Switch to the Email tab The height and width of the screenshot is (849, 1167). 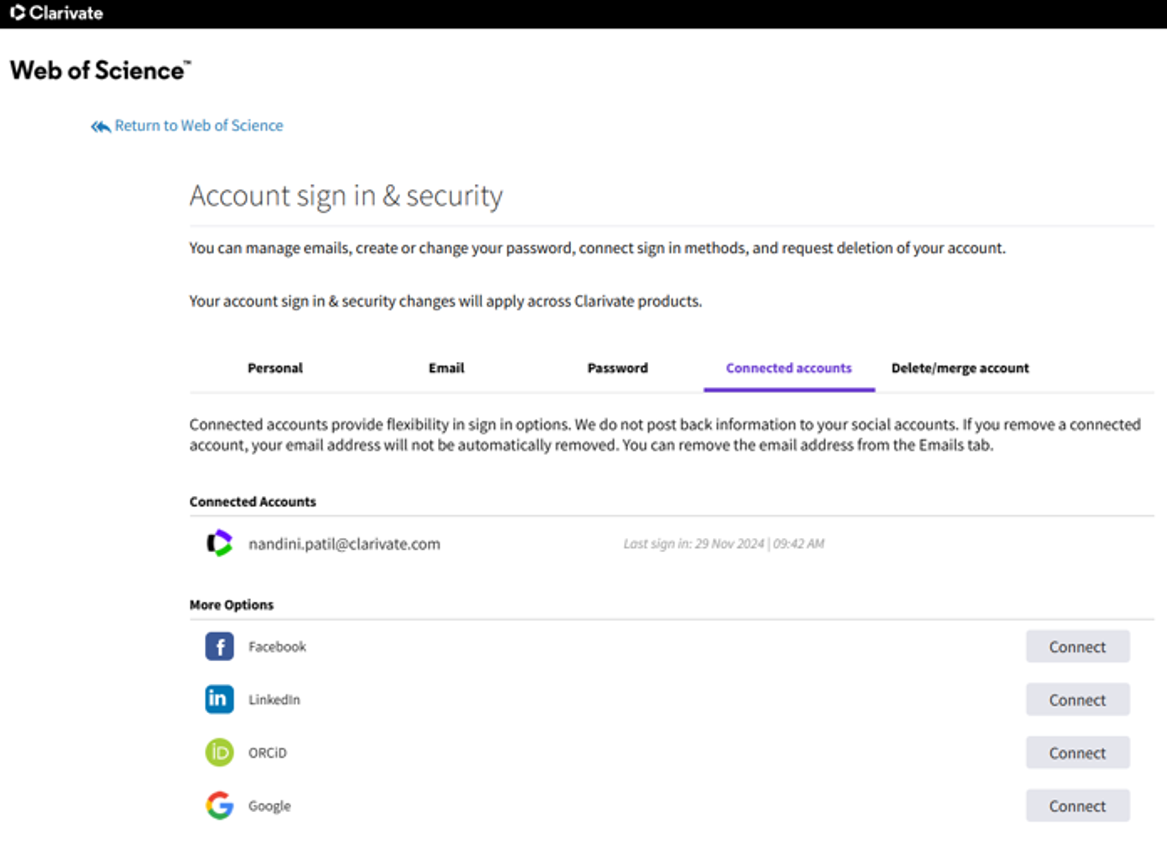pos(446,368)
